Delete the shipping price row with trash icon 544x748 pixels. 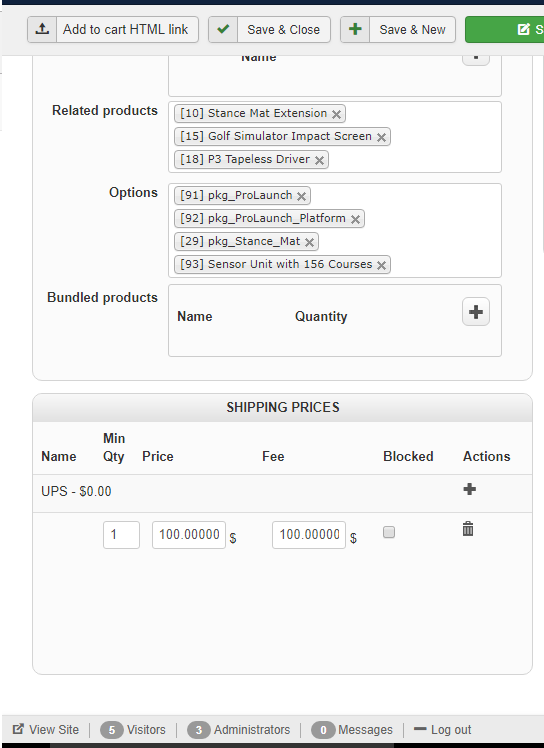click(468, 529)
